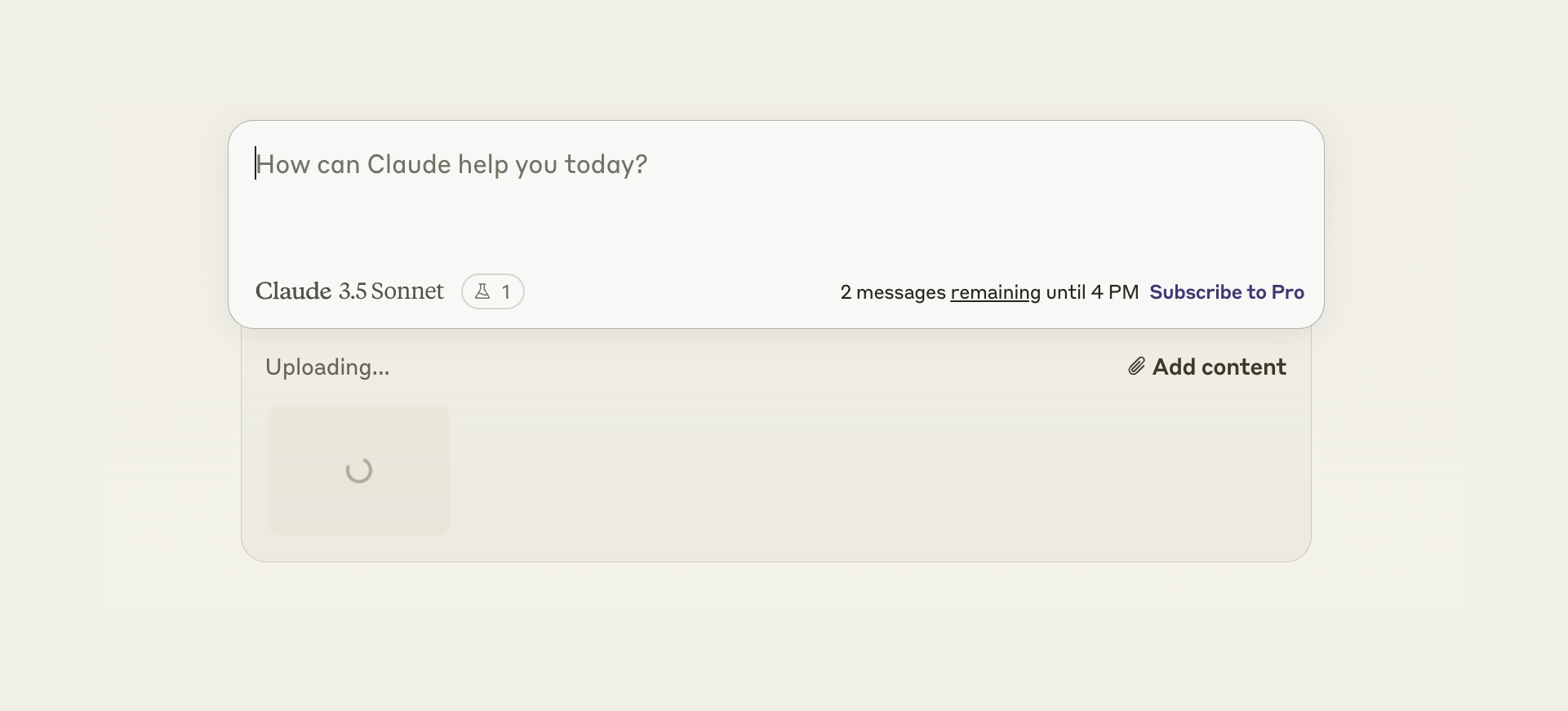
Task: Open the Claude 3.5 Sonnet model selector
Action: [x=349, y=291]
